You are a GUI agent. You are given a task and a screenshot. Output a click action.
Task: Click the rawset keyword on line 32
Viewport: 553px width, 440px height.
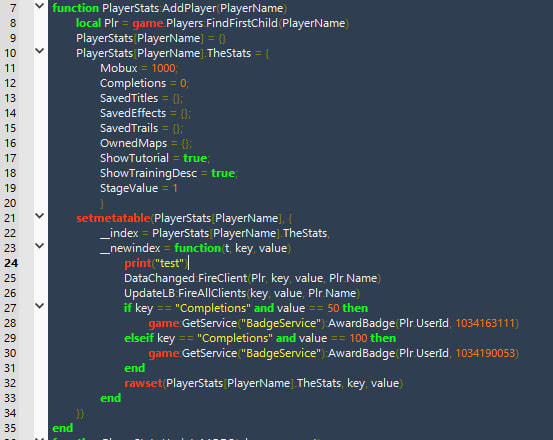point(143,383)
